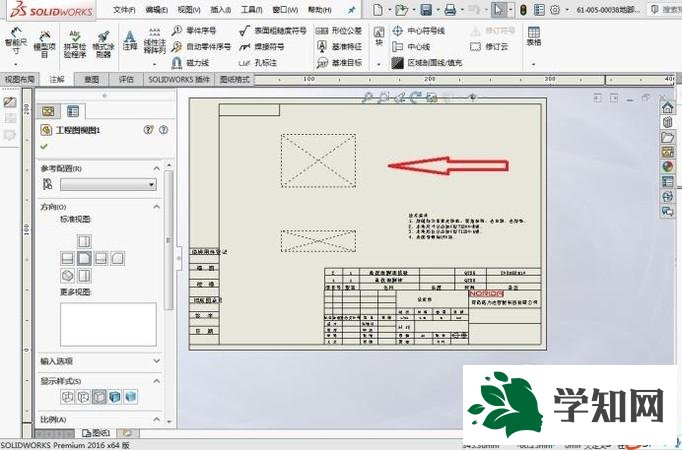Select the isometric standard view button
The width and height of the screenshot is (682, 450).
point(67,276)
